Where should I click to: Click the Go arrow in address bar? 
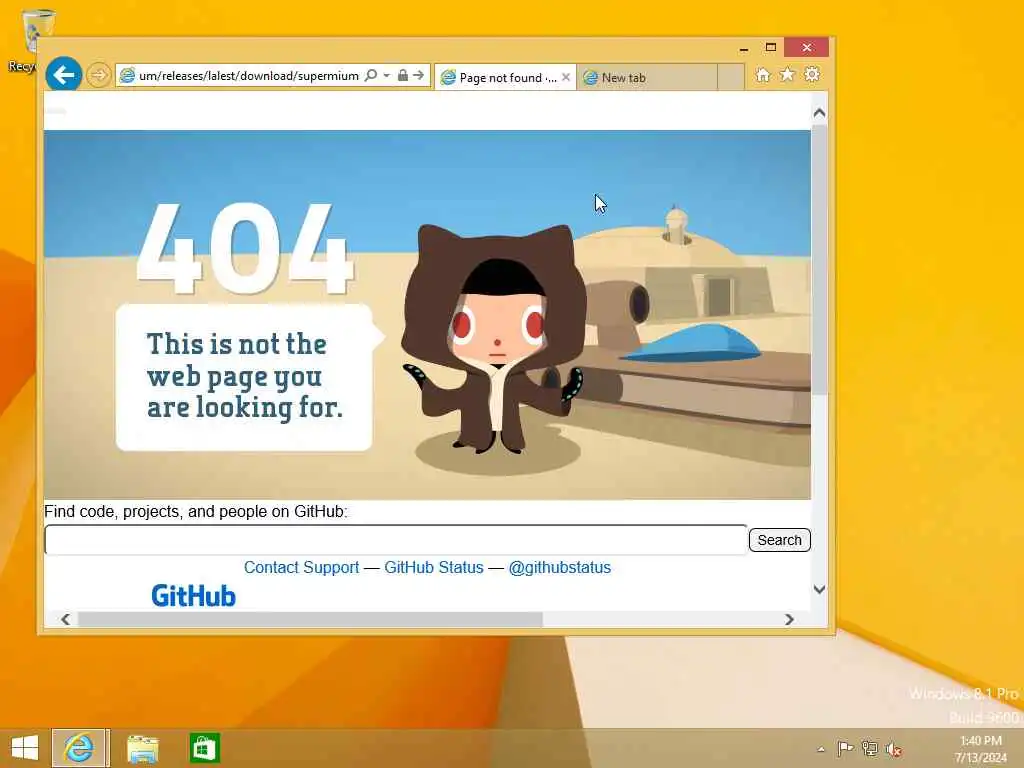click(x=419, y=75)
